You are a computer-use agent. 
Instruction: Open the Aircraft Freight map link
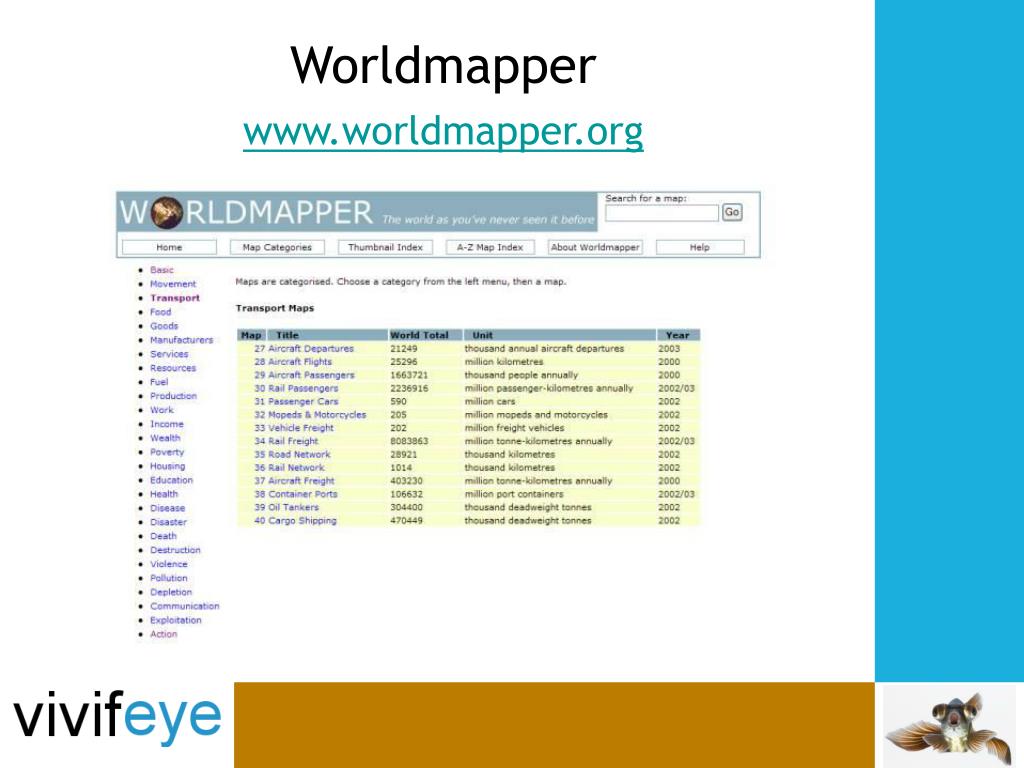(302, 481)
